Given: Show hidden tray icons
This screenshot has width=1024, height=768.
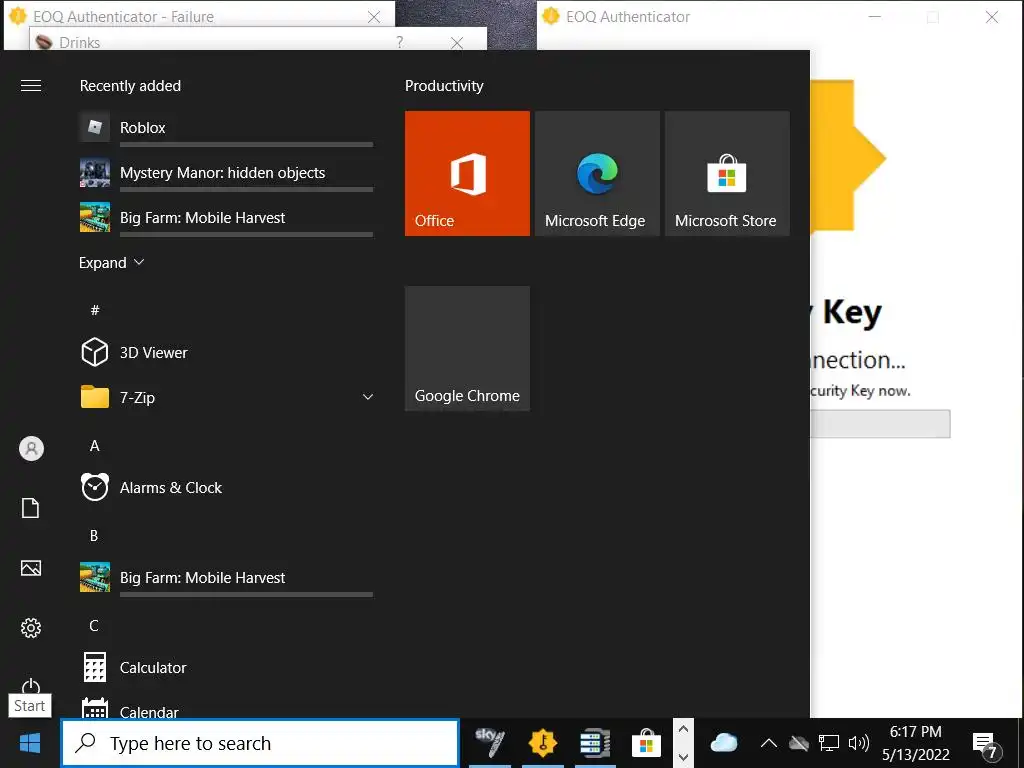Looking at the screenshot, I should 769,743.
